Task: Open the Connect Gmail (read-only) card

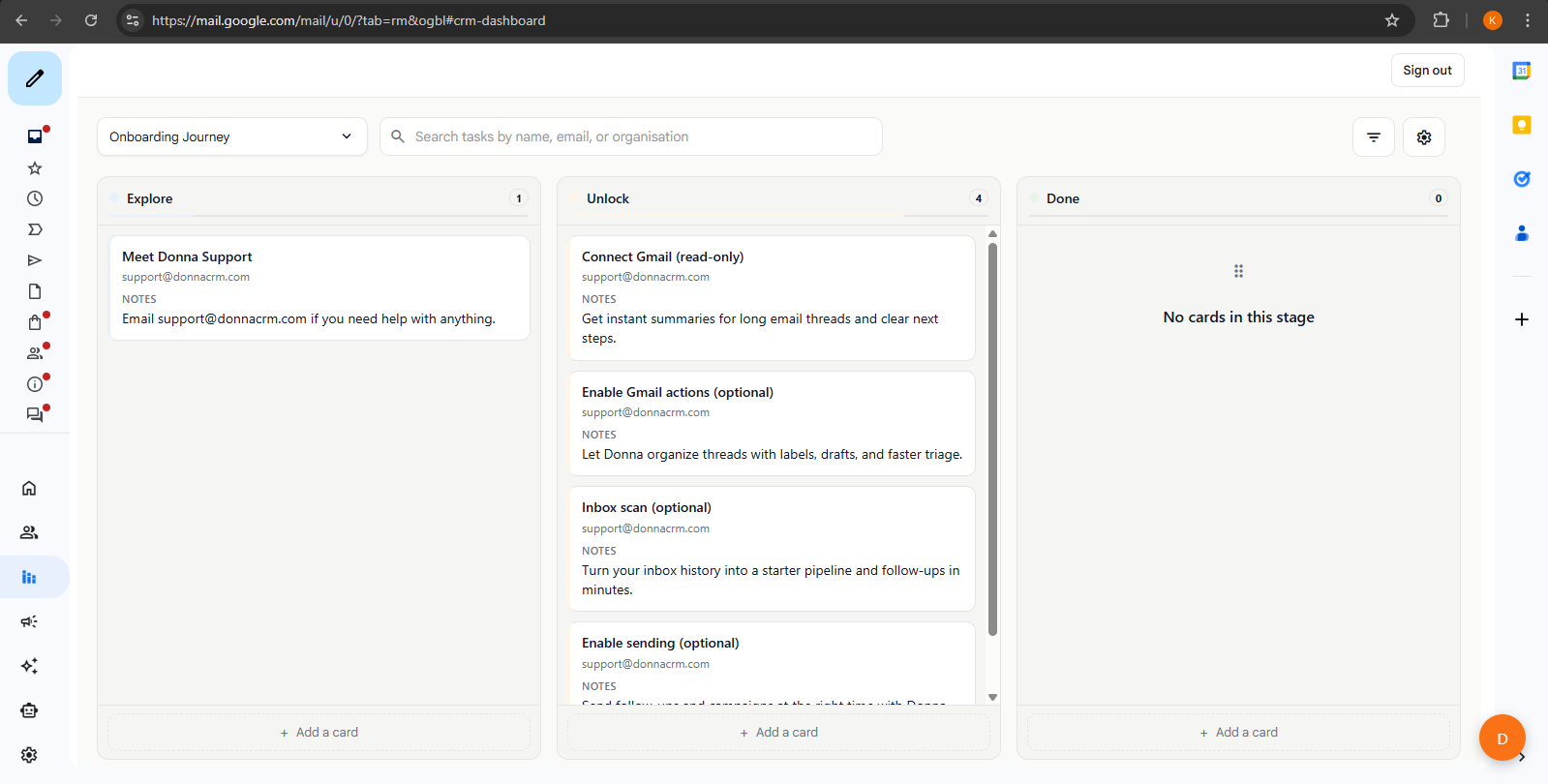Action: (773, 298)
